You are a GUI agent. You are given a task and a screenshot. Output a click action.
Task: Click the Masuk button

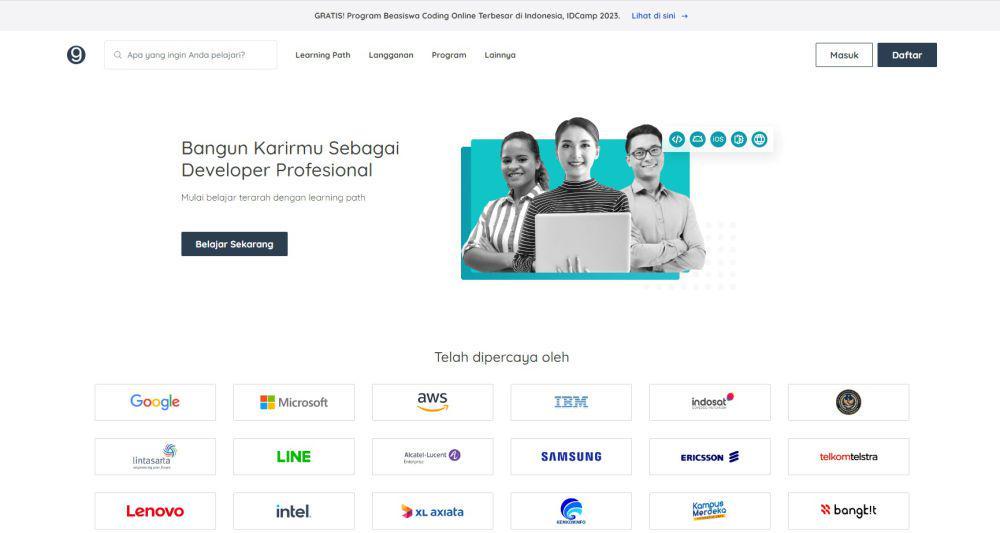[844, 55]
